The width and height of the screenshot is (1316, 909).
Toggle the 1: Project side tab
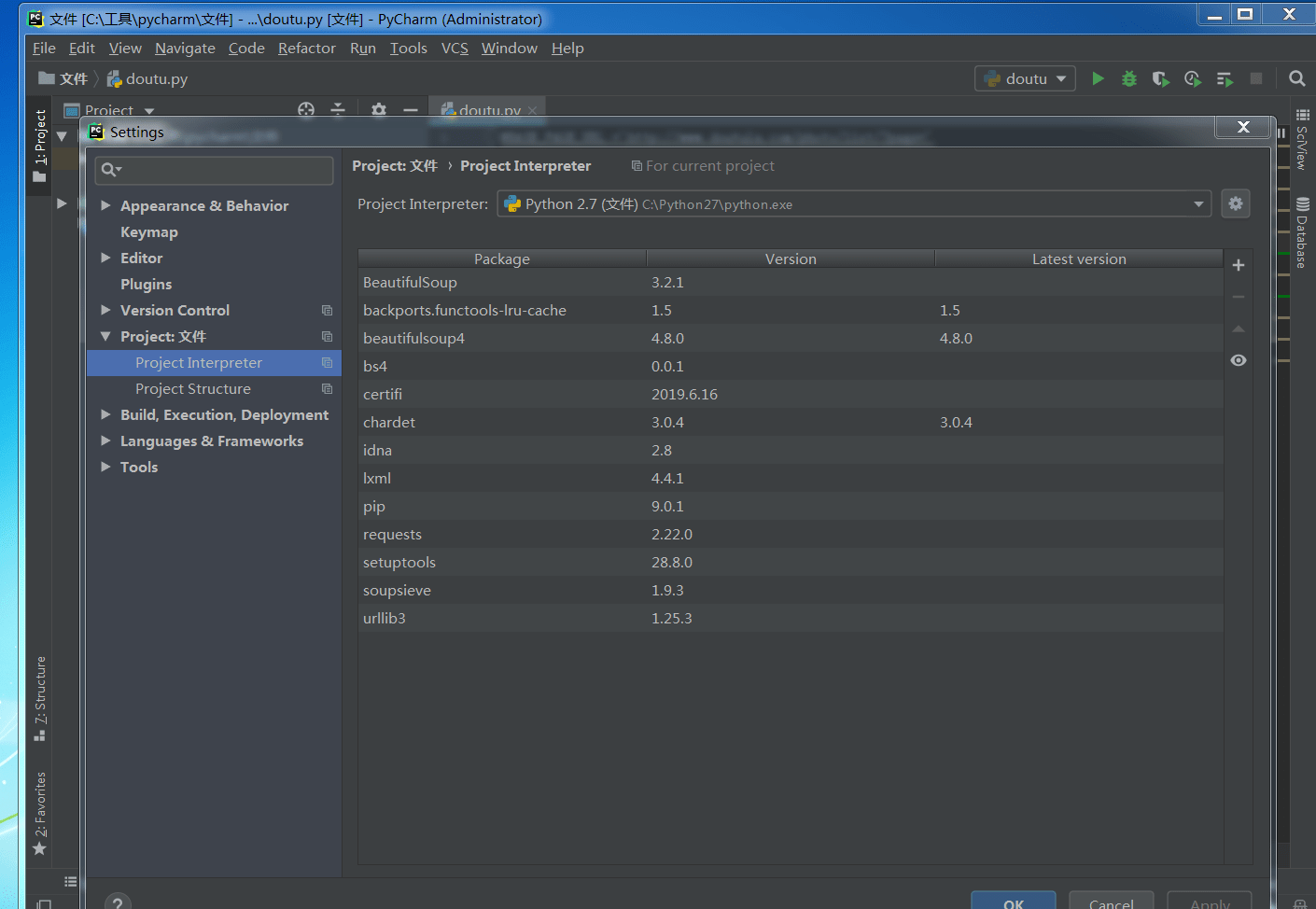[x=40, y=145]
